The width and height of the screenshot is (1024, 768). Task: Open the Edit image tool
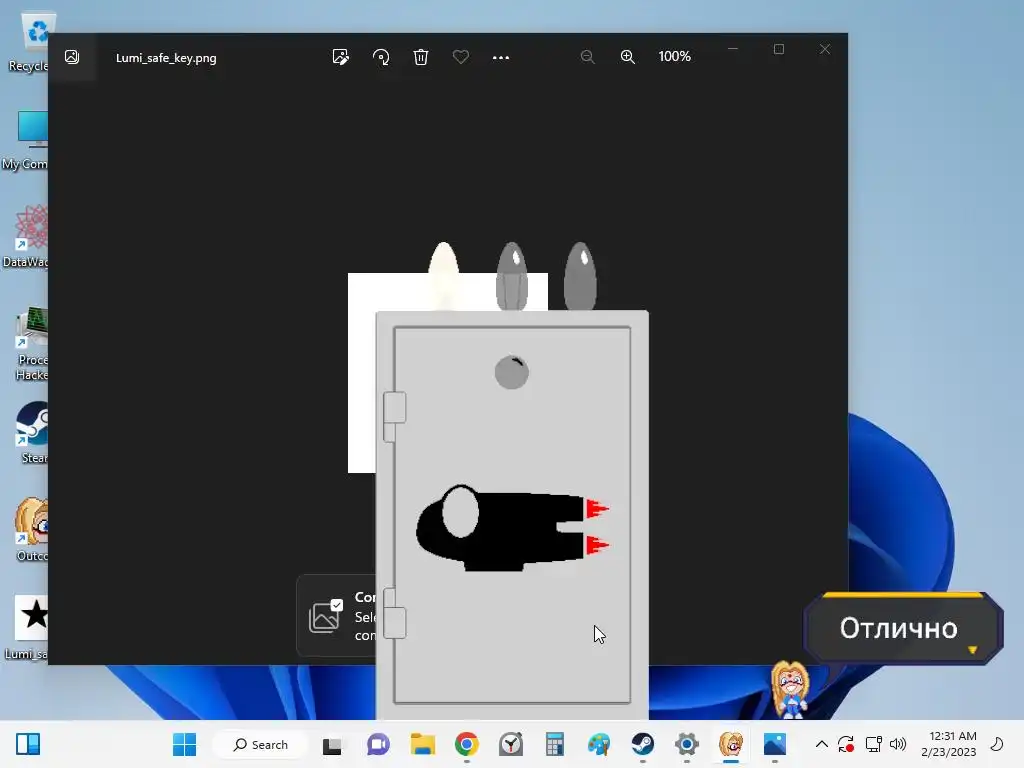[x=340, y=57]
